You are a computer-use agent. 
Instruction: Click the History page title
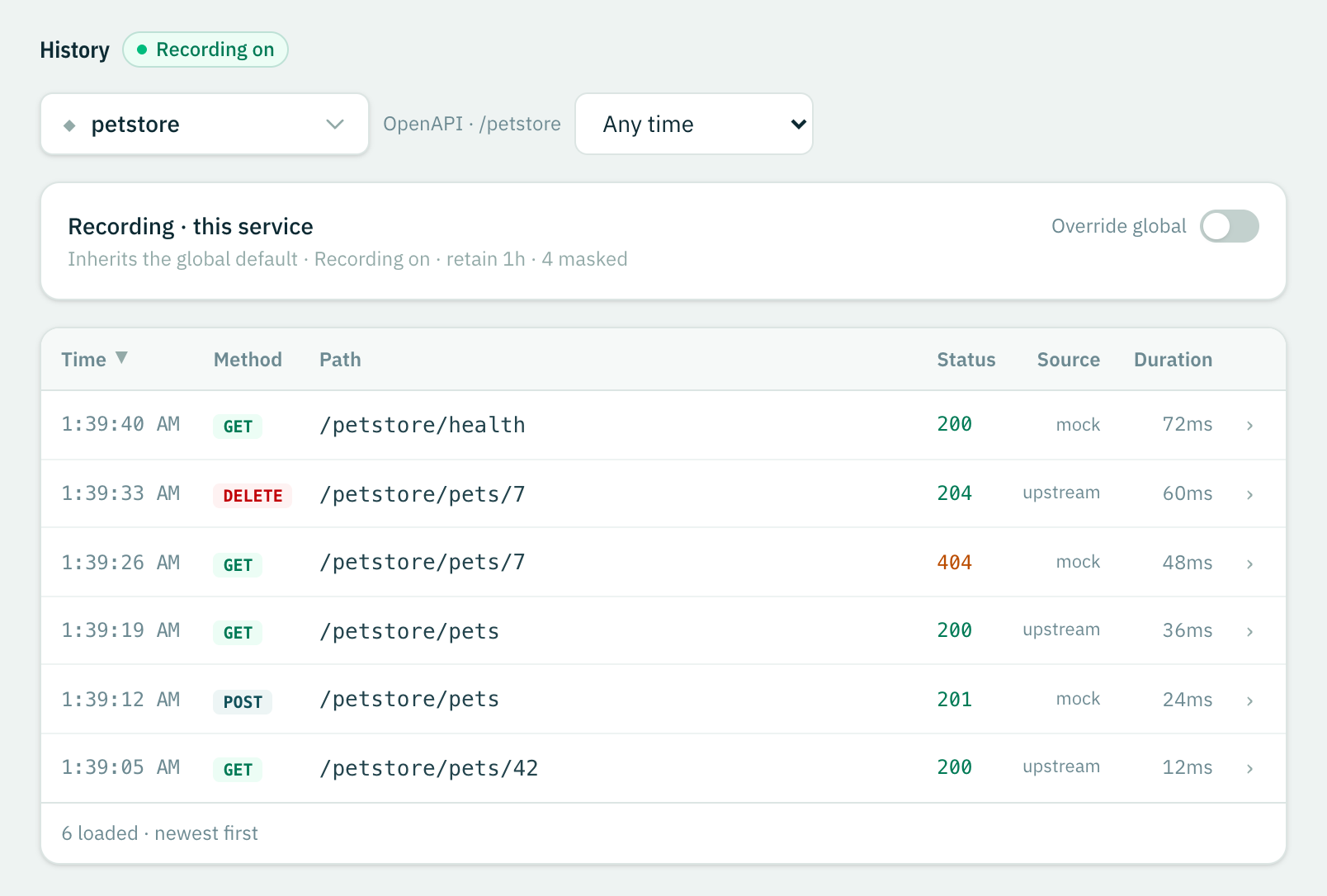(x=75, y=50)
